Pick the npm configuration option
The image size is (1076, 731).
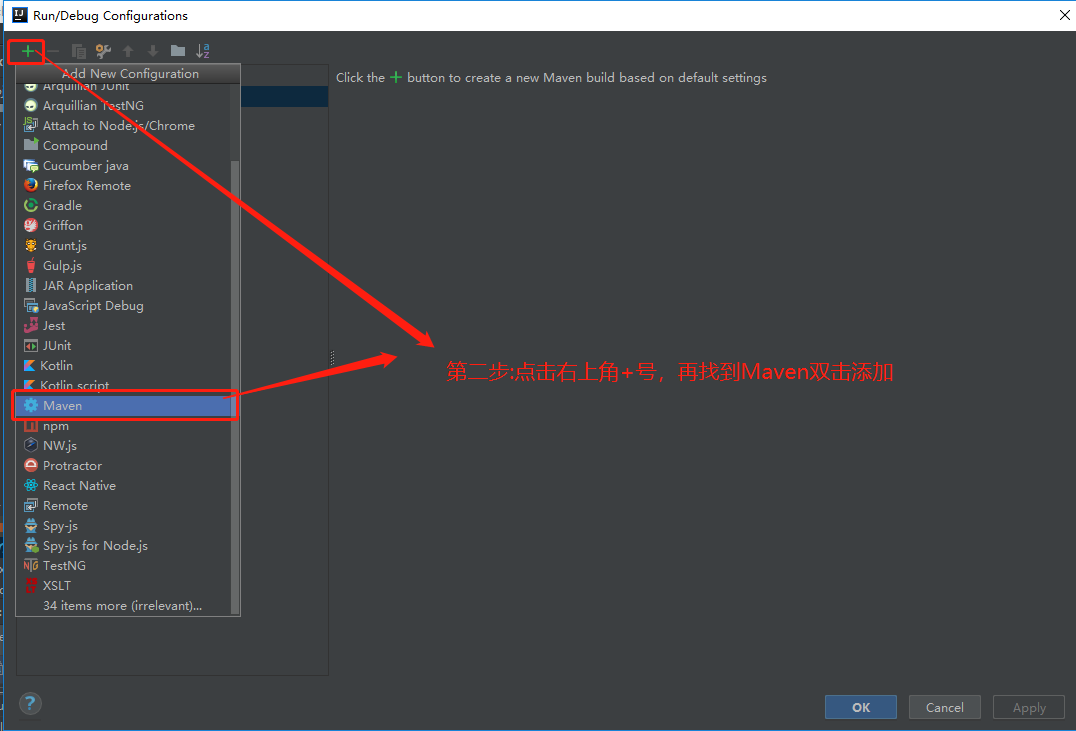[55, 425]
